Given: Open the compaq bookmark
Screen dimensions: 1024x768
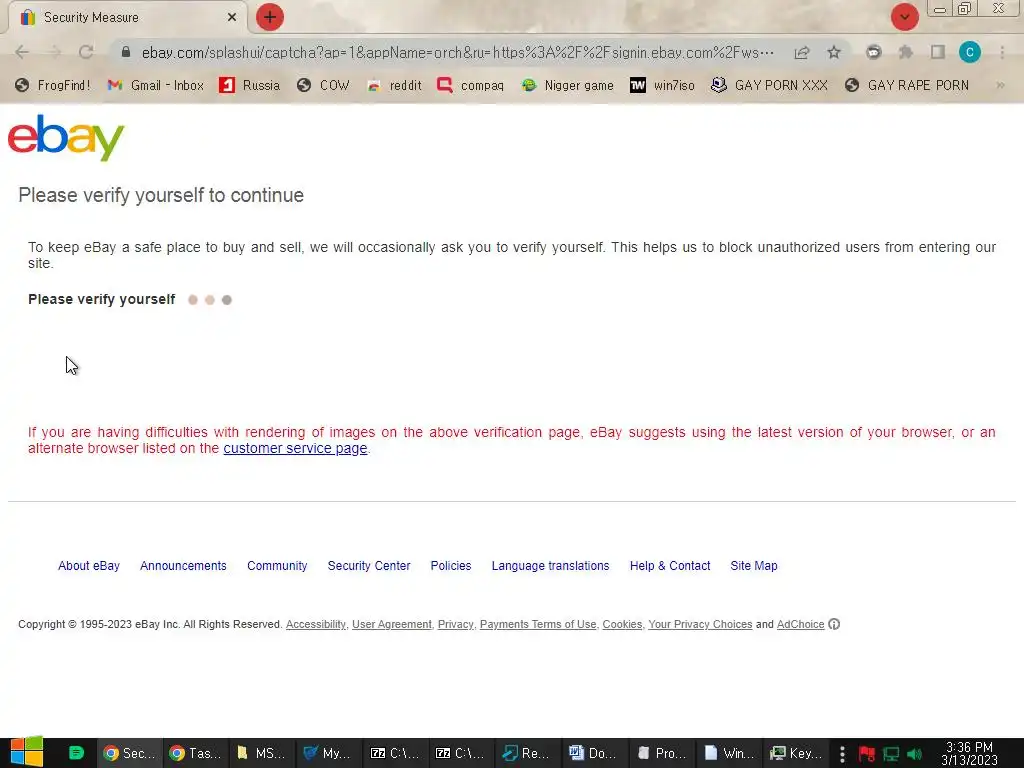Looking at the screenshot, I should tap(471, 86).
